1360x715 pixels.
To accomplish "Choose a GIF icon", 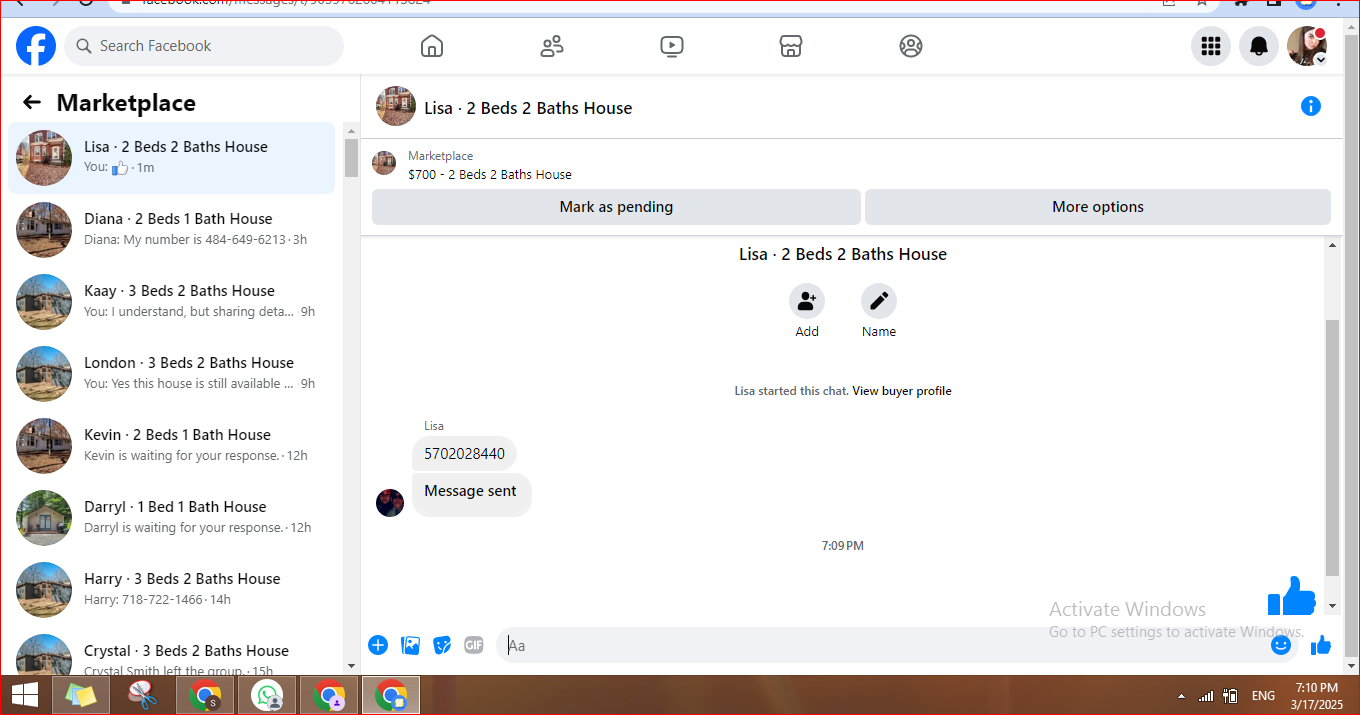I will tap(474, 645).
